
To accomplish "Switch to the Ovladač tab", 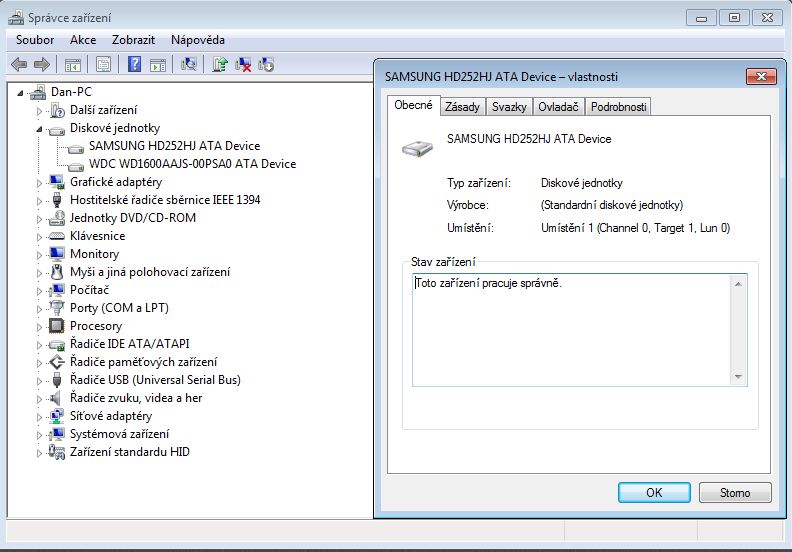I will click(x=558, y=107).
